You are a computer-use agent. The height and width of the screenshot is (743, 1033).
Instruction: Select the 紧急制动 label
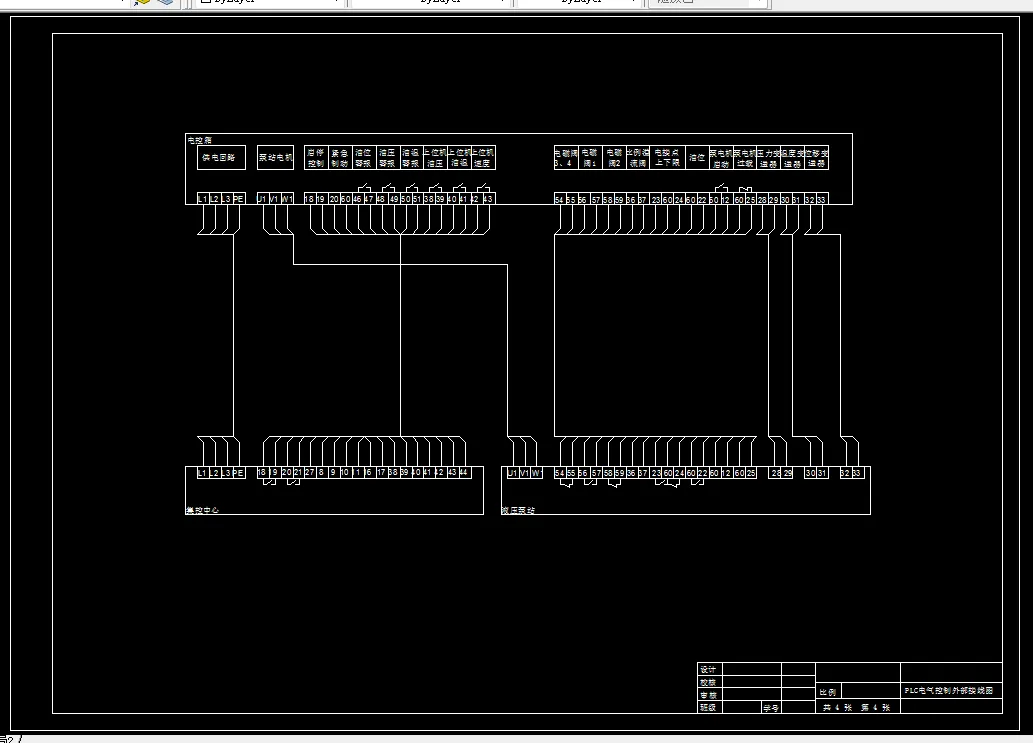point(340,157)
